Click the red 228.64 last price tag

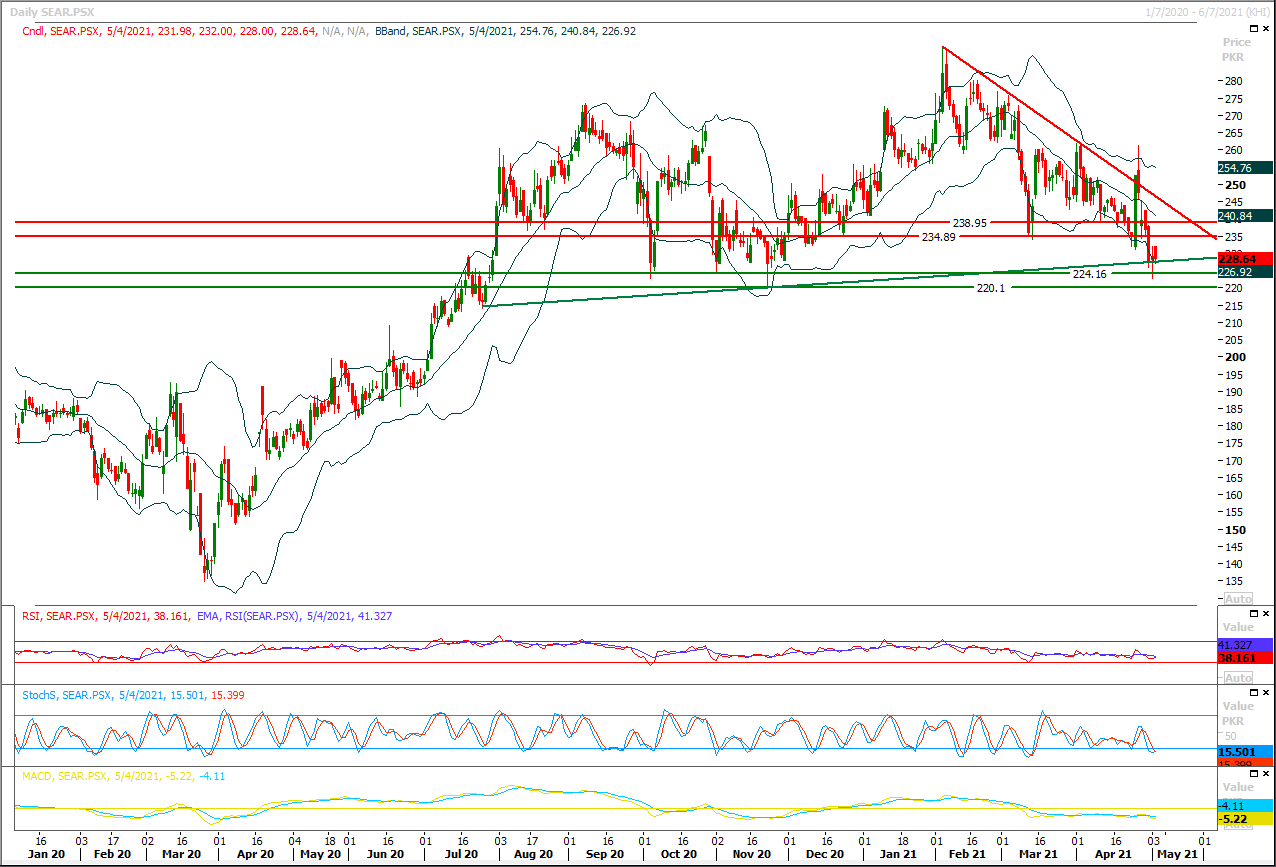(x=1245, y=258)
